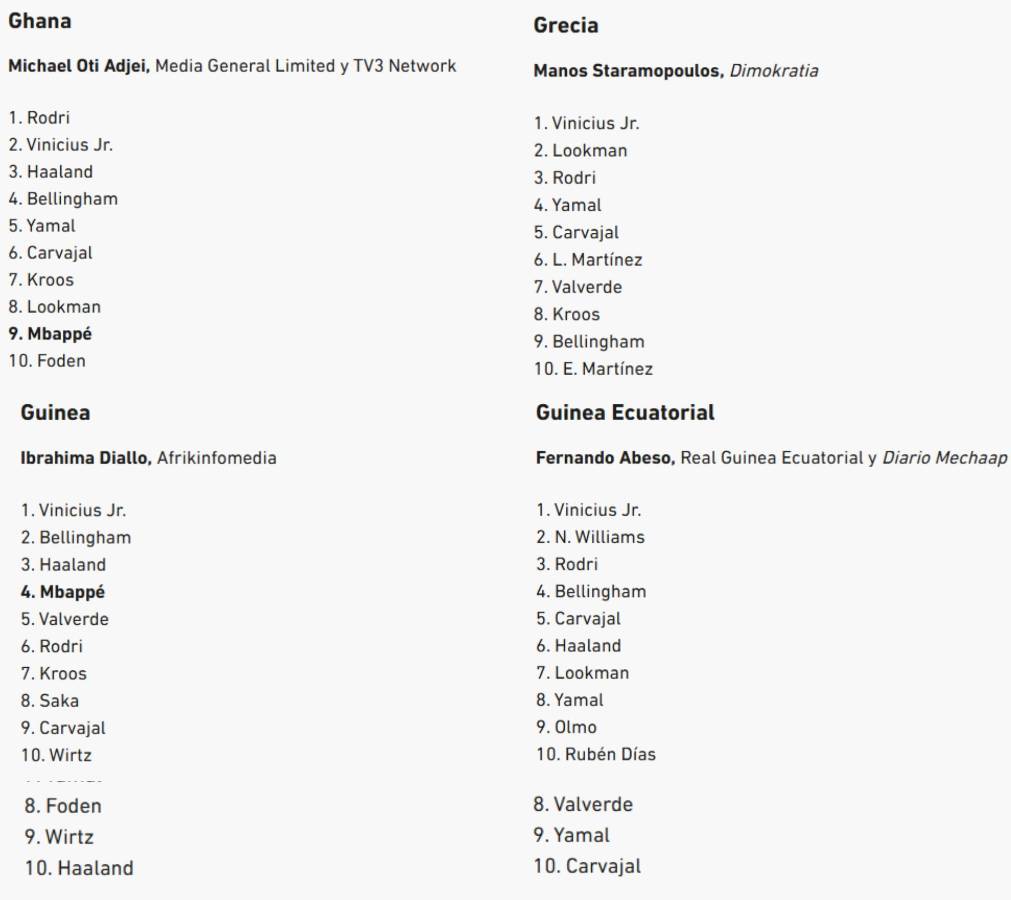Select journalist name Ibrahima Diallo
This screenshot has height=900, width=1011.
[x=85, y=458]
